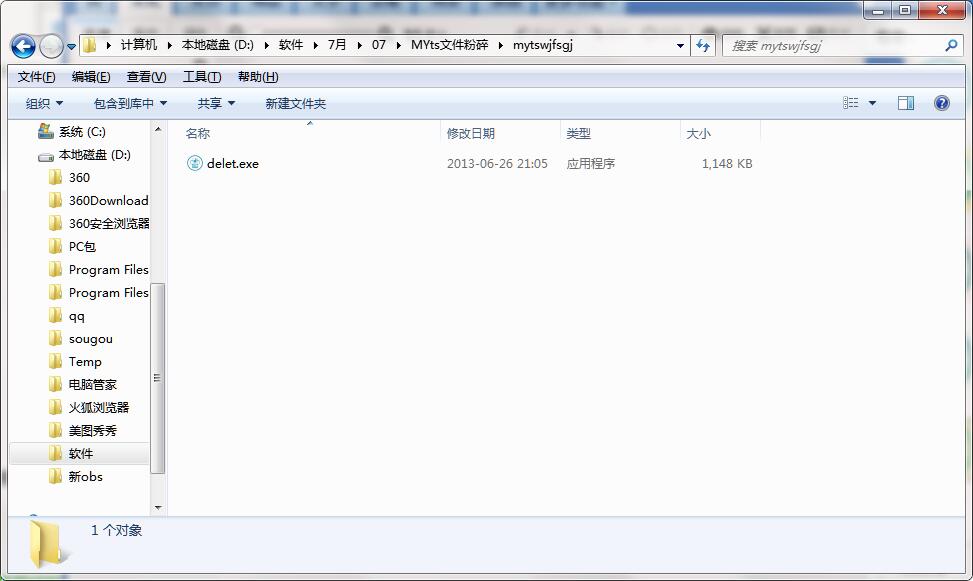Open help with the blue question icon
973x581 pixels.
[941, 103]
